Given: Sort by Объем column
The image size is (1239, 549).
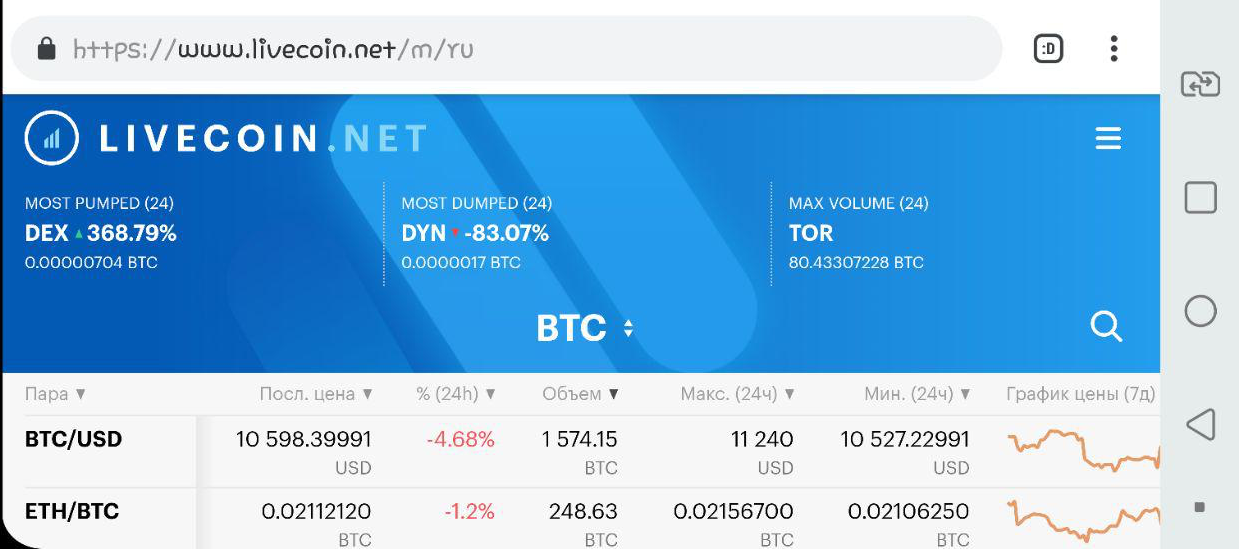Looking at the screenshot, I should pyautogui.click(x=580, y=394).
